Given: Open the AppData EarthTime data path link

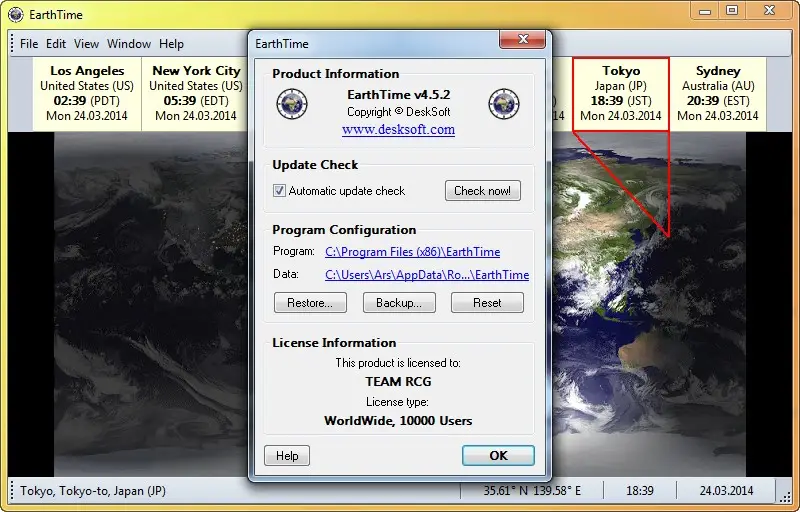Looking at the screenshot, I should click(x=427, y=275).
